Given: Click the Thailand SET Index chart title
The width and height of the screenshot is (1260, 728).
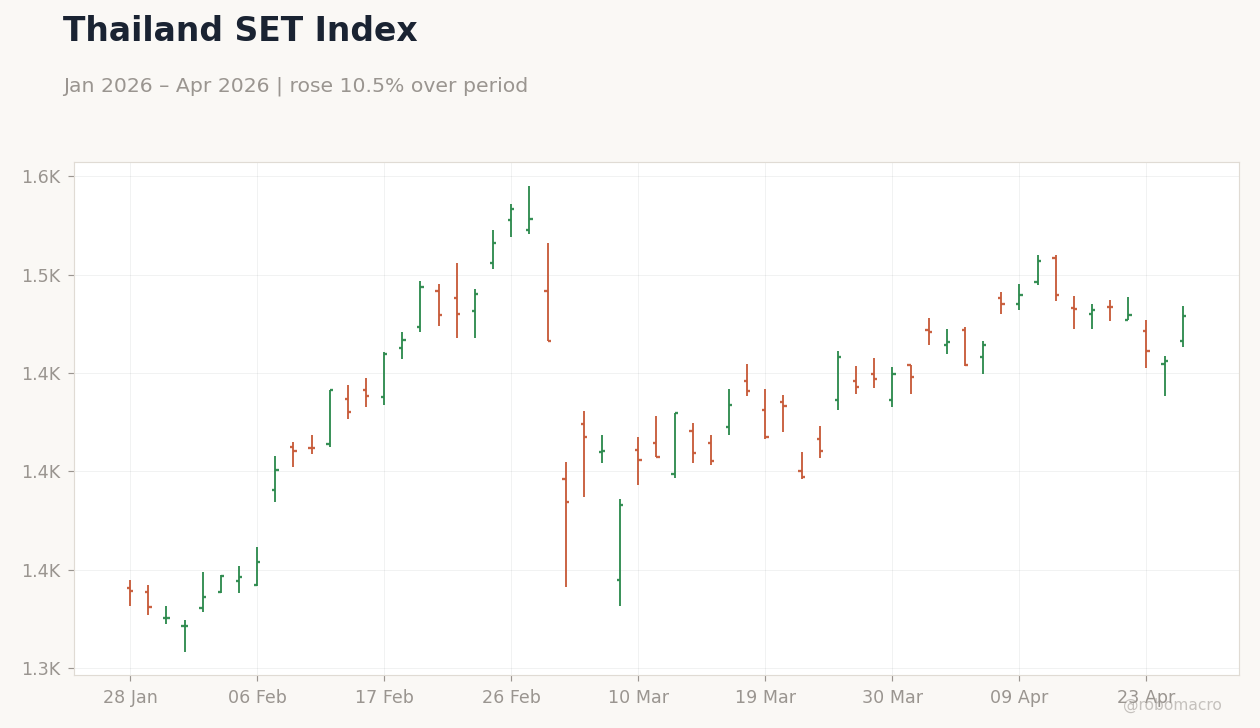Looking at the screenshot, I should (240, 31).
